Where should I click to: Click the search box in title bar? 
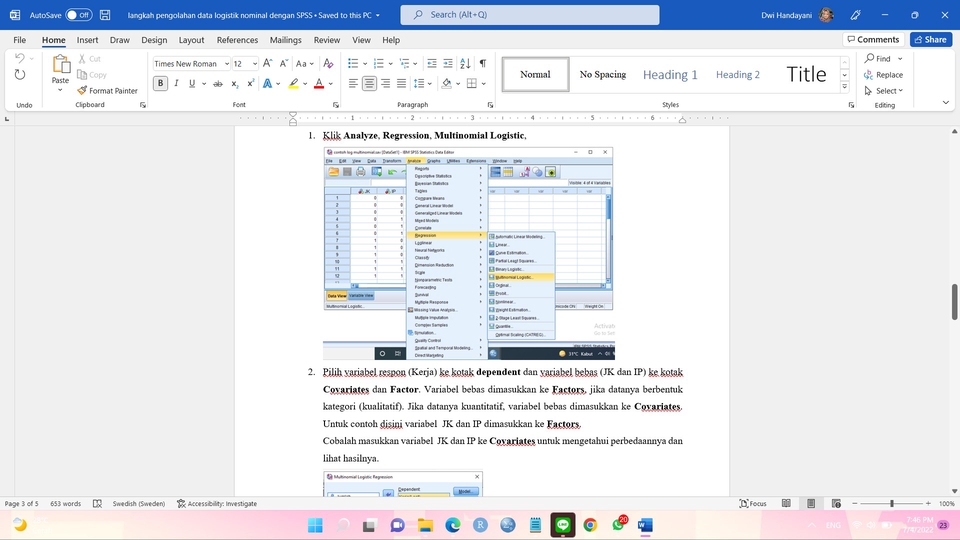(x=530, y=15)
